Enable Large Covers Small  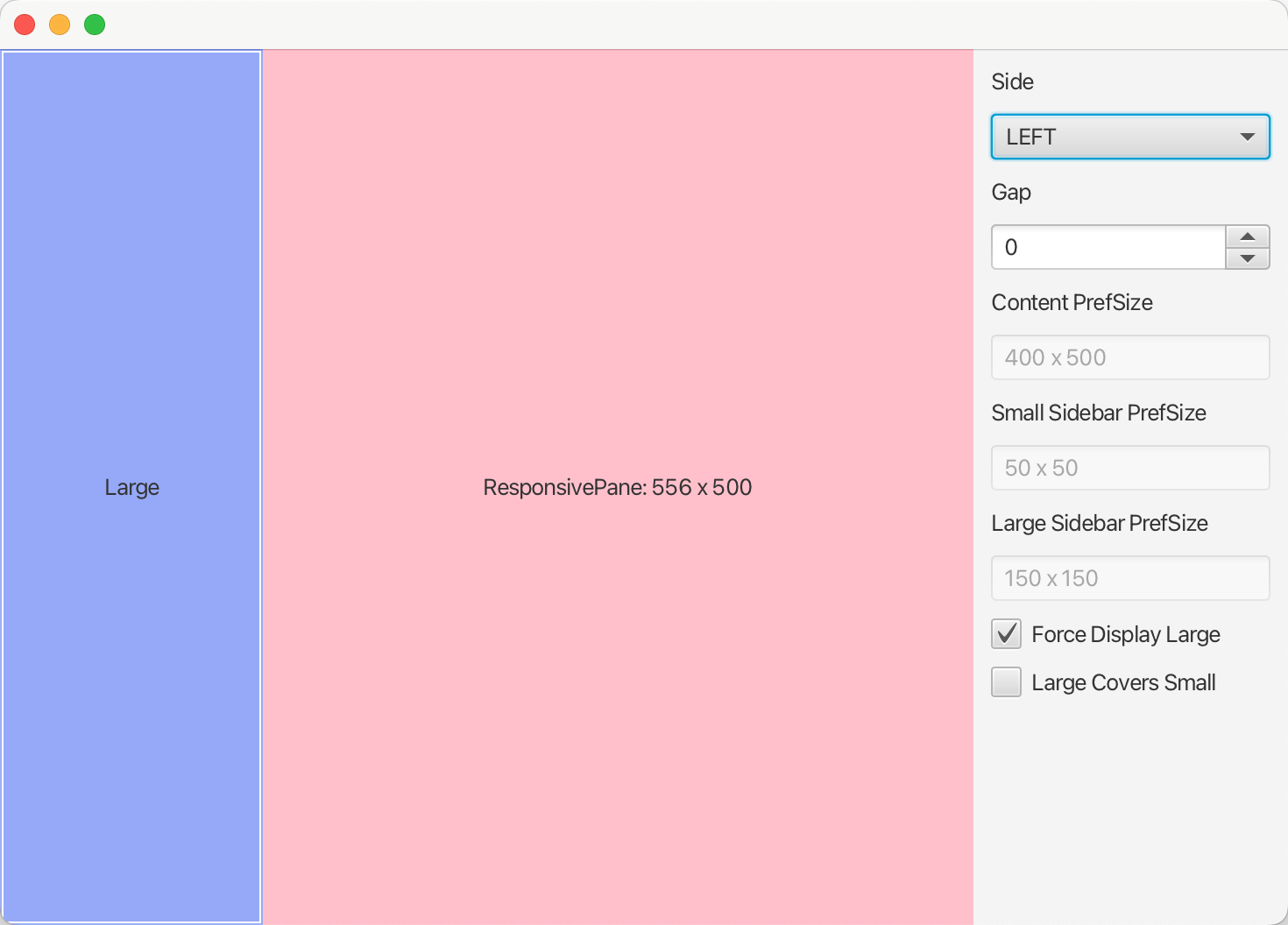(x=1006, y=681)
